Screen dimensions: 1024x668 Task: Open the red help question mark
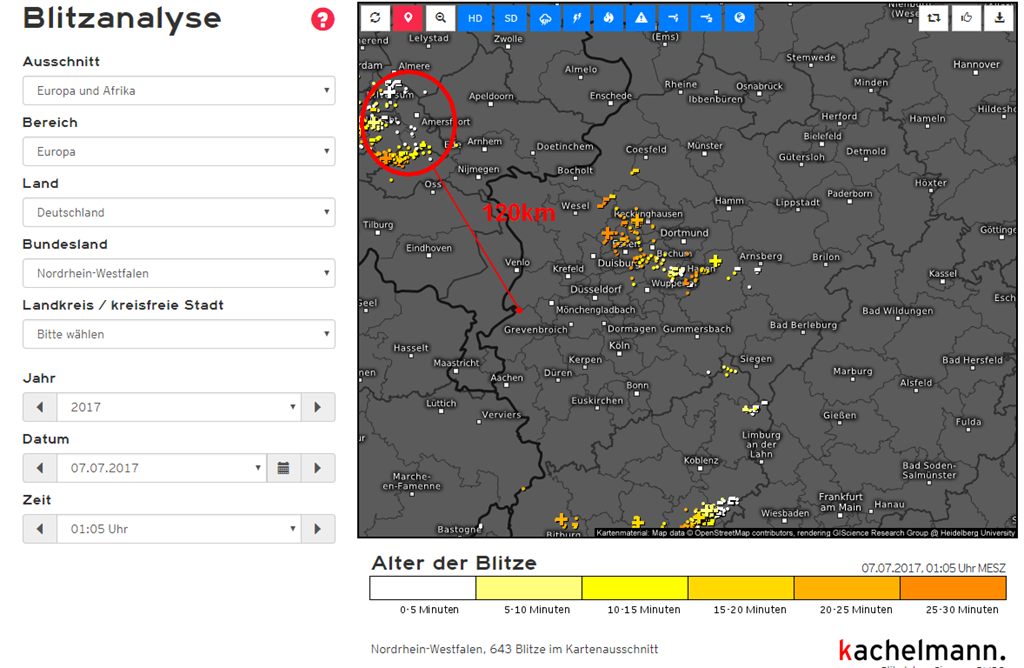tap(322, 19)
